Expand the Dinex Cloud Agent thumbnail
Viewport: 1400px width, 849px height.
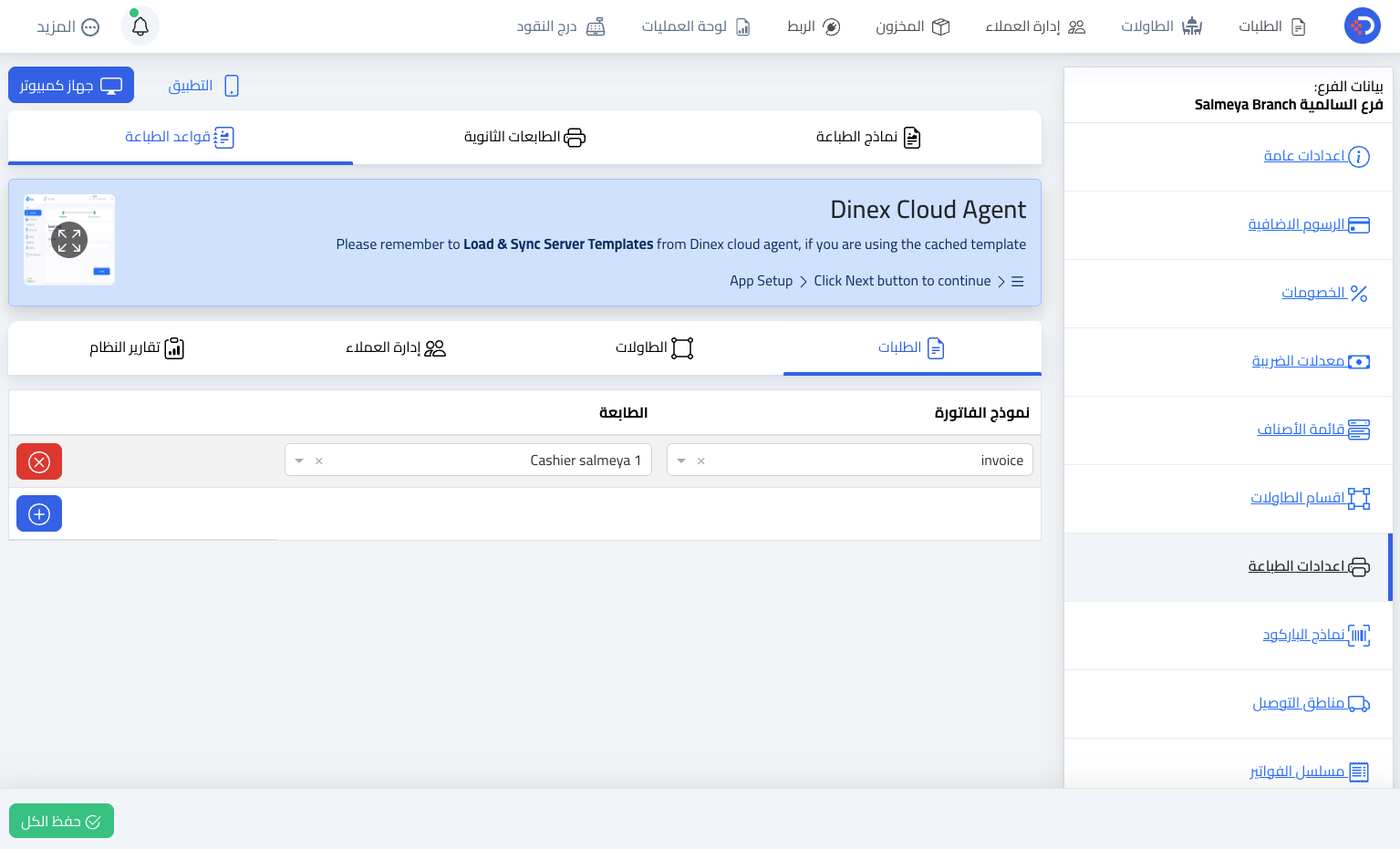[x=69, y=240]
